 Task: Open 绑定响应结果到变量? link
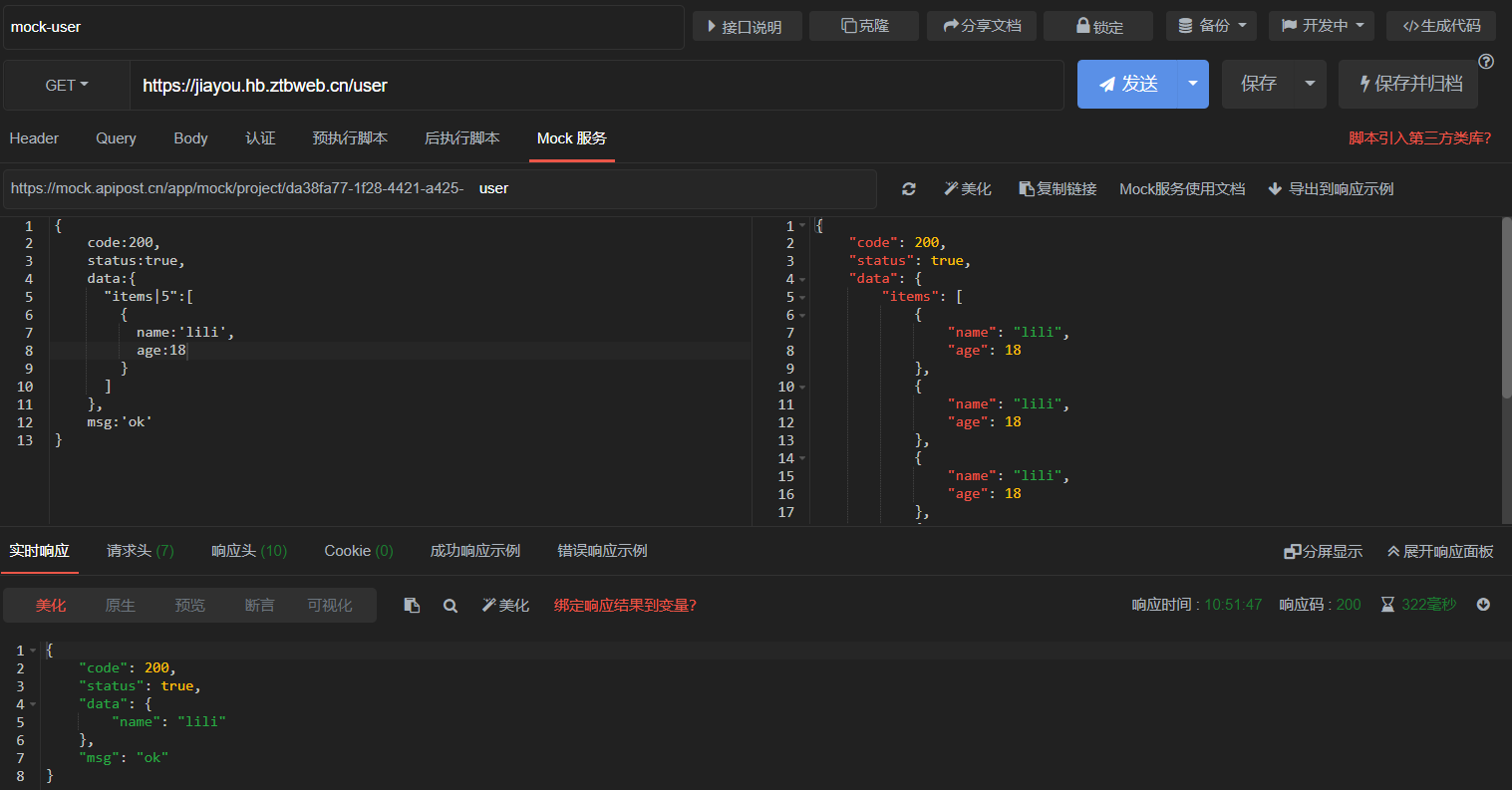point(625,606)
